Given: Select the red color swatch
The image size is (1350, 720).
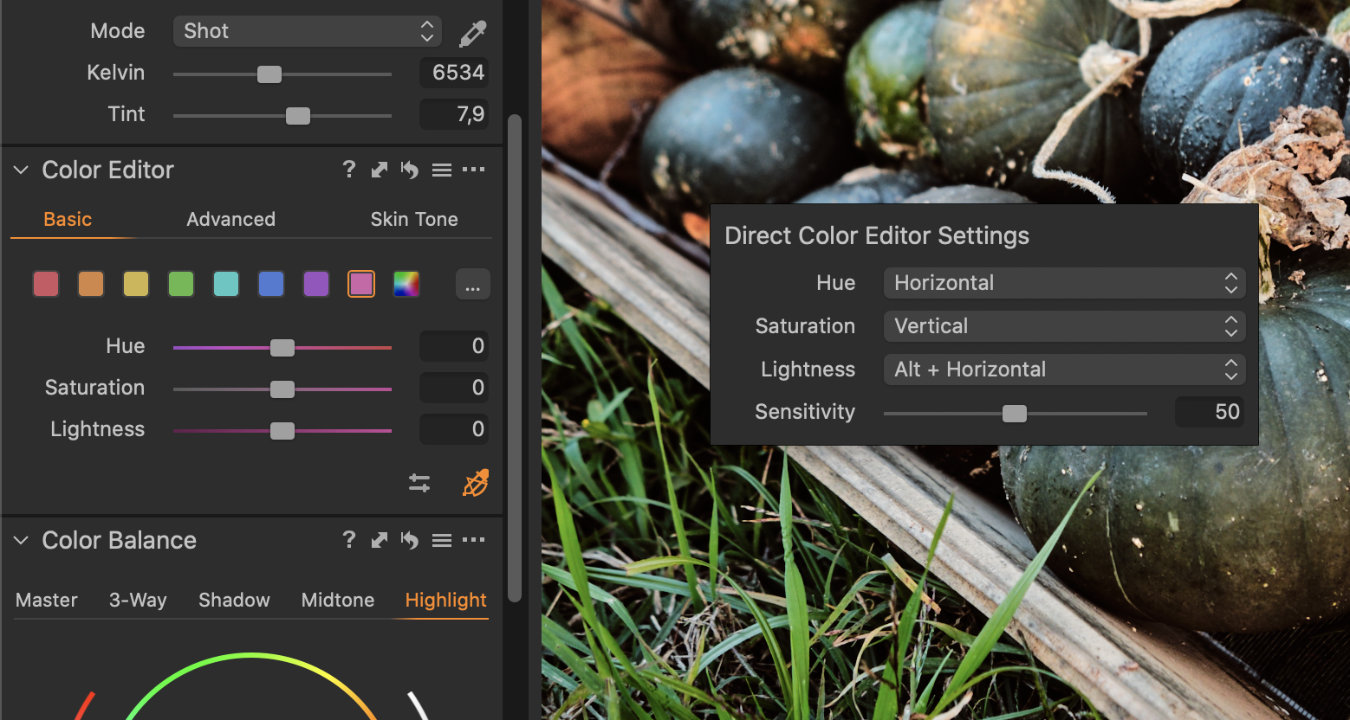Looking at the screenshot, I should coord(46,285).
